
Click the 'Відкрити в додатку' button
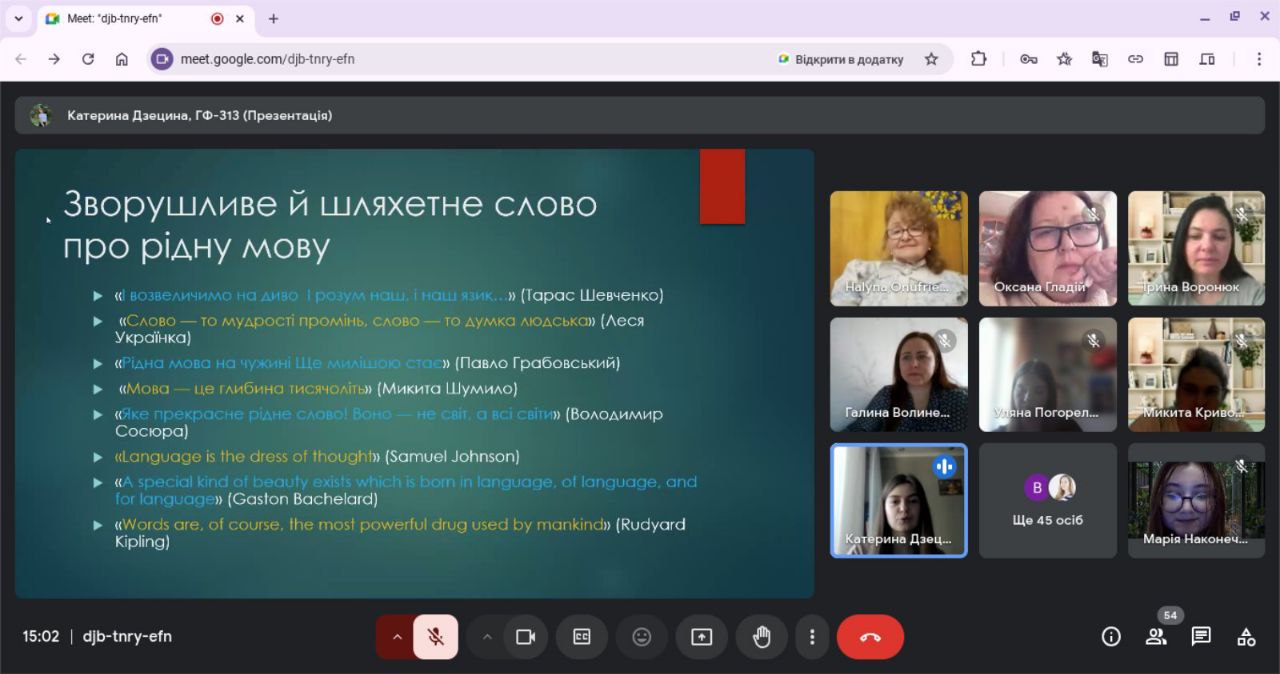(x=840, y=59)
